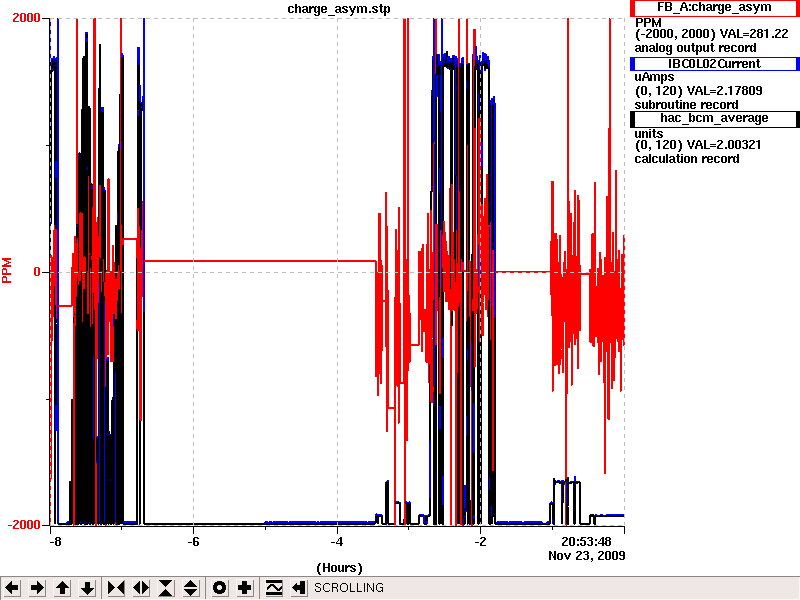Viewport: 800px width, 600px height.
Task: Click the red PPM y-axis label
Action: click(7, 270)
